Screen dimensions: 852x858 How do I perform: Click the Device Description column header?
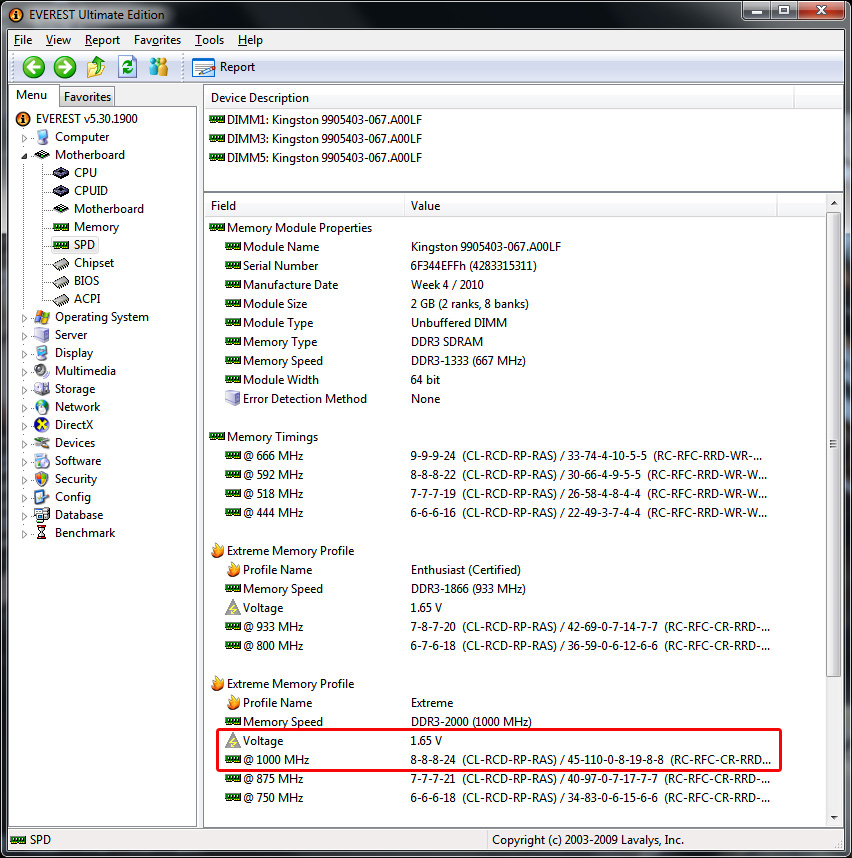(500, 98)
